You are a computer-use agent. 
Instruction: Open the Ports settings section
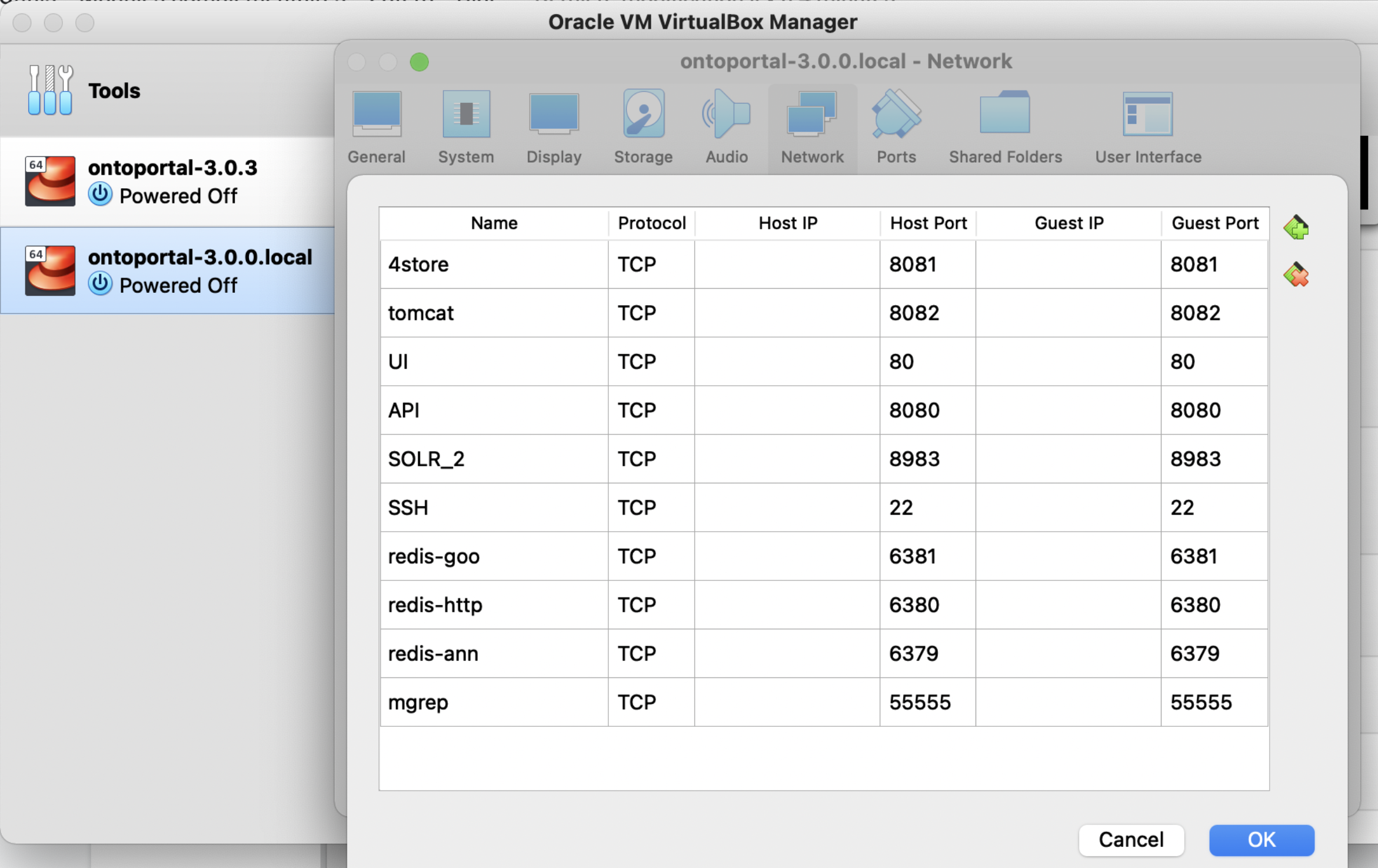click(x=896, y=128)
